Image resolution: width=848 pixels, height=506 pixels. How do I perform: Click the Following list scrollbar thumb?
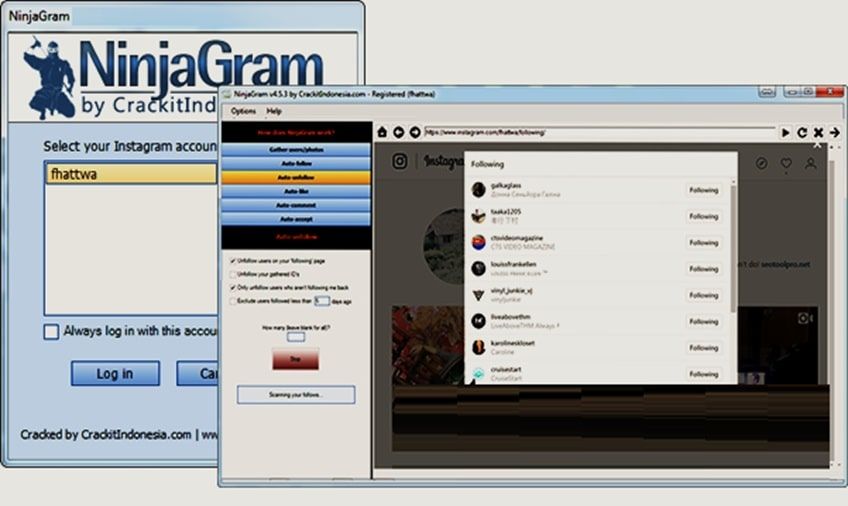coord(733,249)
